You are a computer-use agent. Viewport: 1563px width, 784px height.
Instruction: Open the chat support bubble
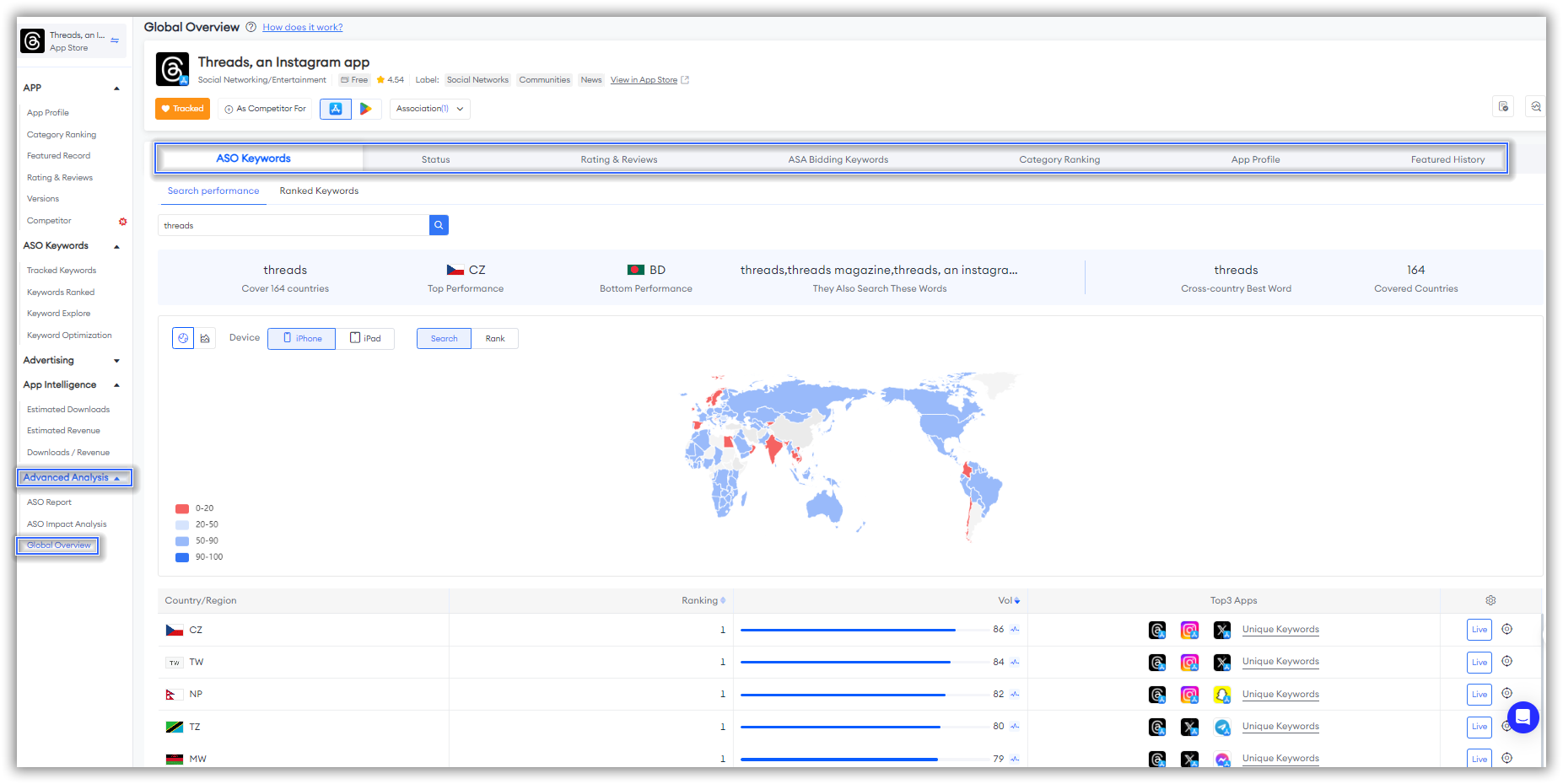point(1523,717)
